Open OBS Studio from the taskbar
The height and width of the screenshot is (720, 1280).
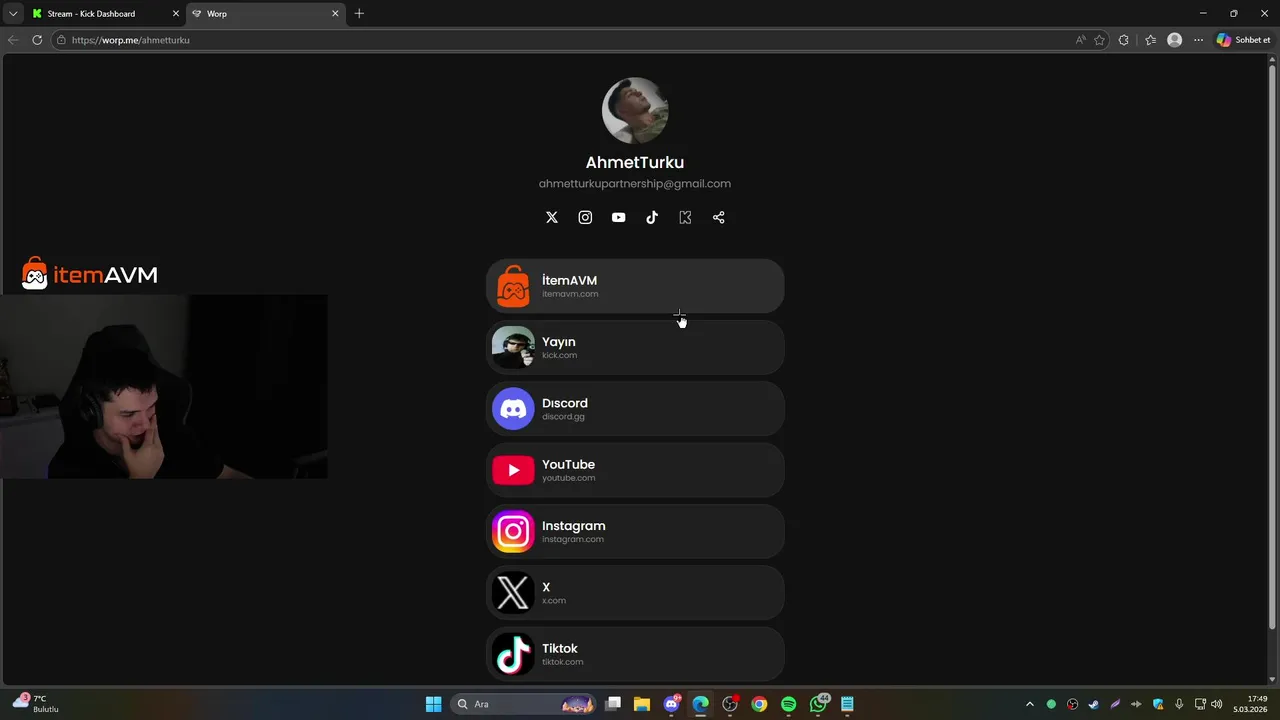tap(730, 704)
